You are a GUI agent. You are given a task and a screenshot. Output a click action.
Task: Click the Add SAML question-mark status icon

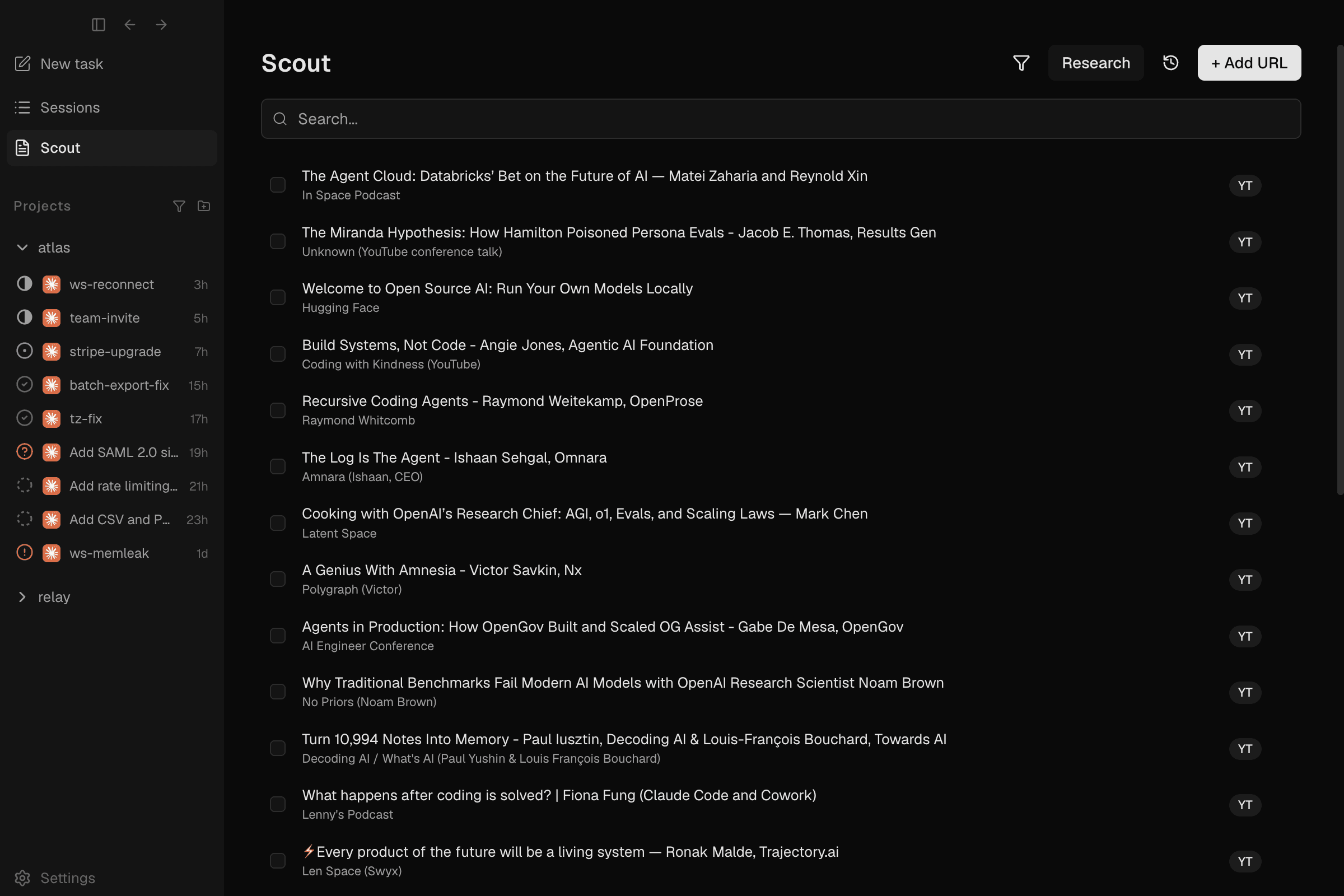click(25, 452)
